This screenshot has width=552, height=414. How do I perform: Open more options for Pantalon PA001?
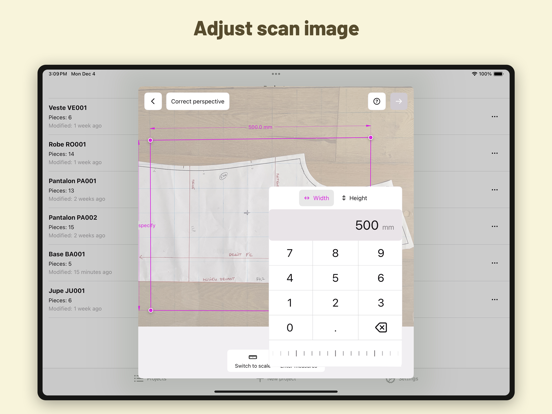tap(495, 190)
